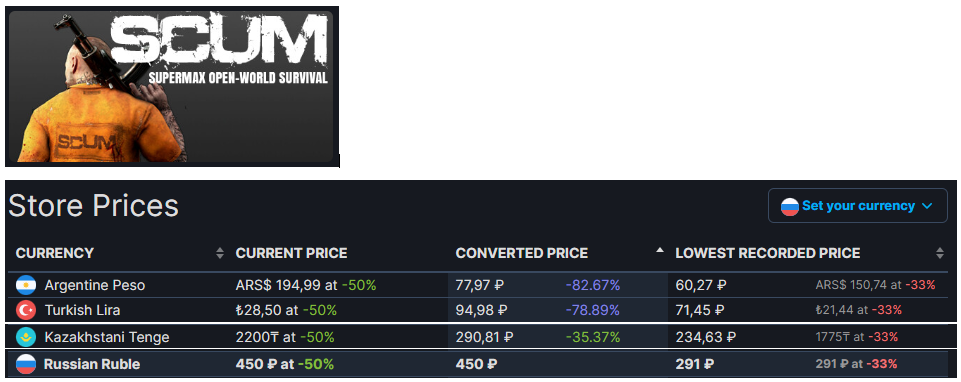Expand the currency selector chevron
This screenshot has width=961, height=382.
pyautogui.click(x=927, y=206)
